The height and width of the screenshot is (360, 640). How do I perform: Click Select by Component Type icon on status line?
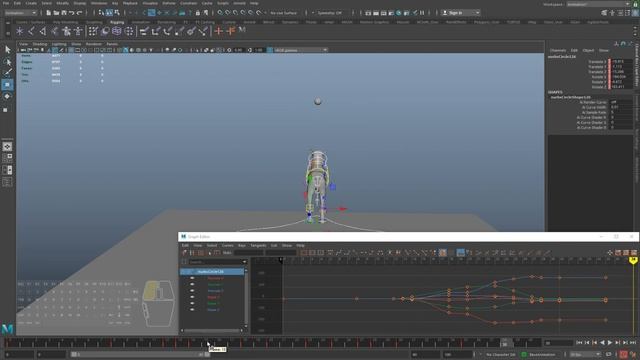click(x=117, y=13)
